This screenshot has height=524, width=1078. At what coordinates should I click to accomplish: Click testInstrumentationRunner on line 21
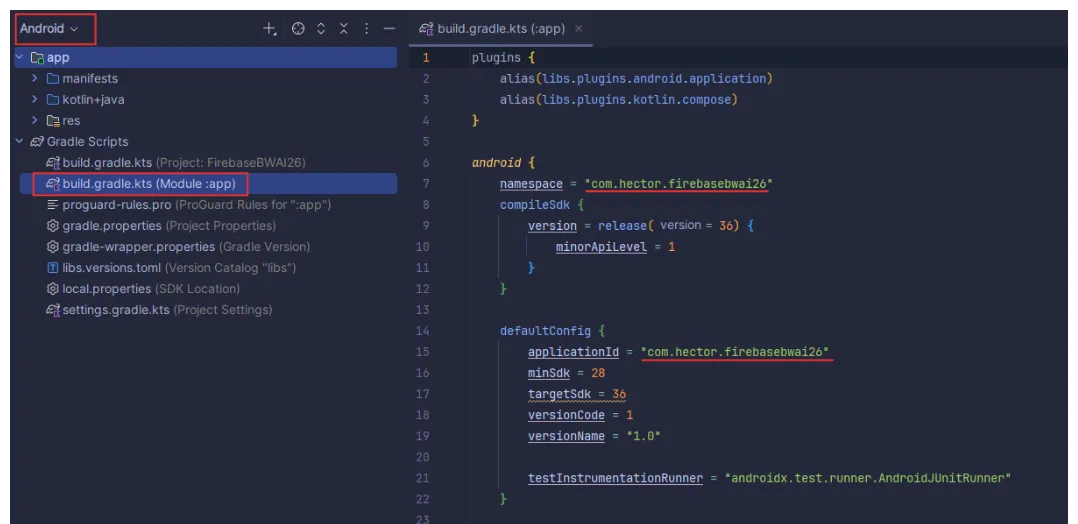(615, 477)
